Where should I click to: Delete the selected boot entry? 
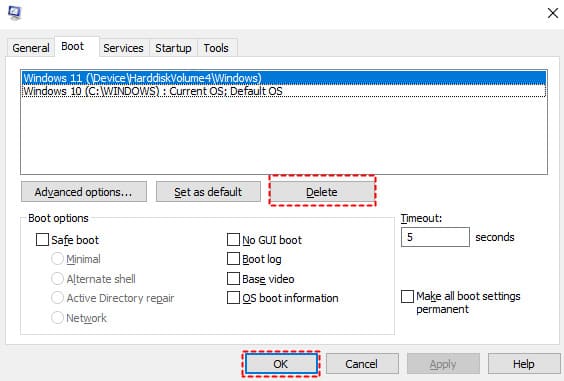322,192
